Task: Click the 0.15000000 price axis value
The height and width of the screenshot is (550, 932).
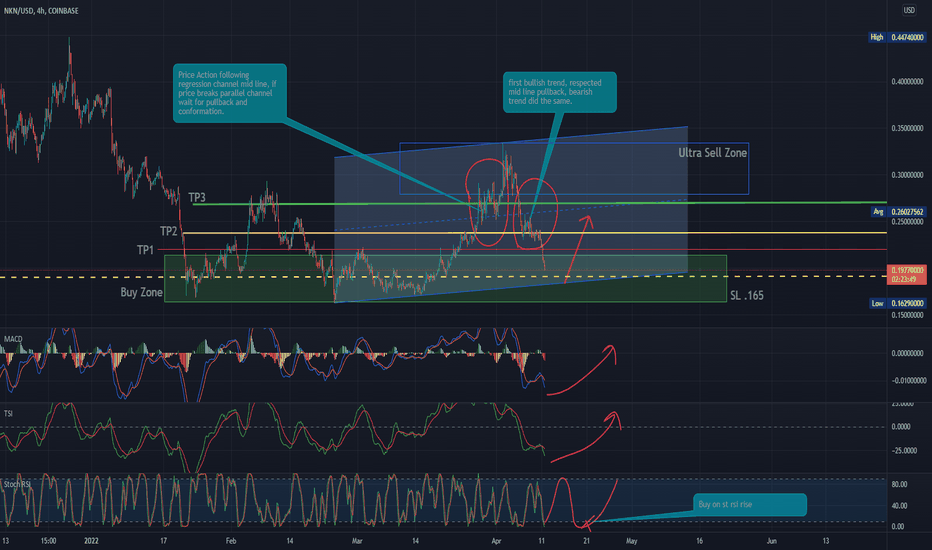Action: coord(907,315)
